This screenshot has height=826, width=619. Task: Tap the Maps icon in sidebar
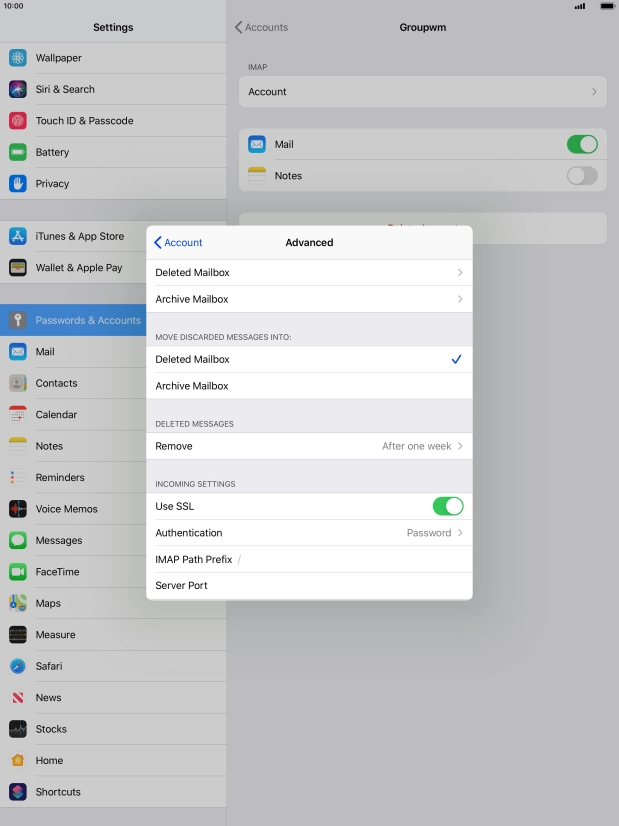point(18,603)
